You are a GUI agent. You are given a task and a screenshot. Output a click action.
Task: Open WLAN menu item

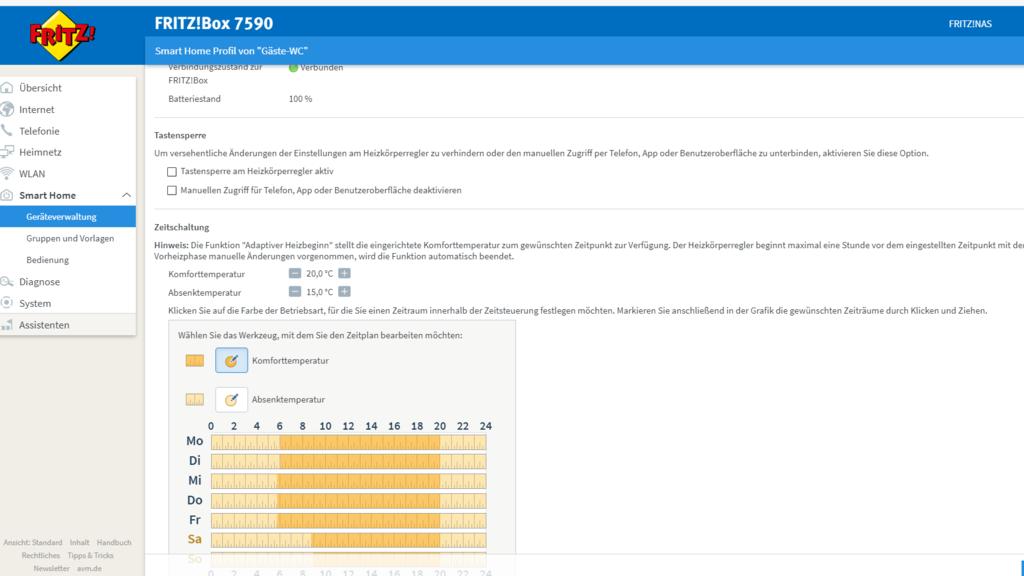(32, 174)
